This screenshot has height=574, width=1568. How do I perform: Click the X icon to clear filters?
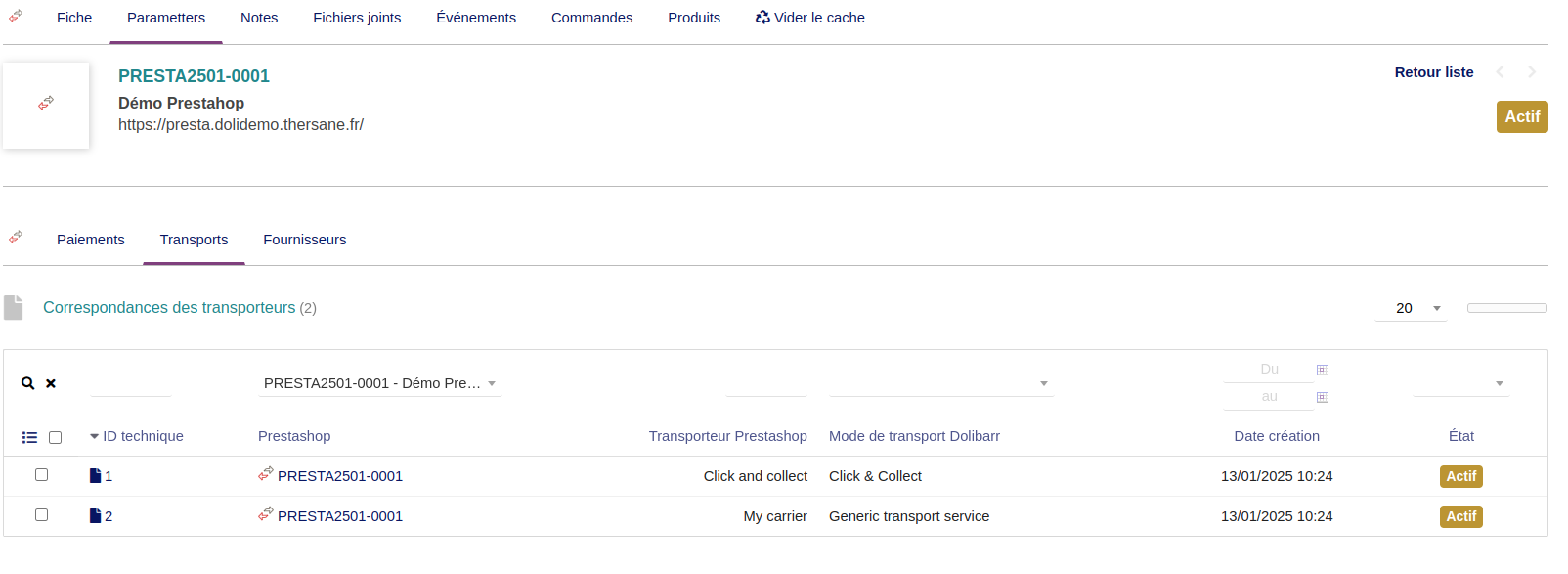pos(51,383)
